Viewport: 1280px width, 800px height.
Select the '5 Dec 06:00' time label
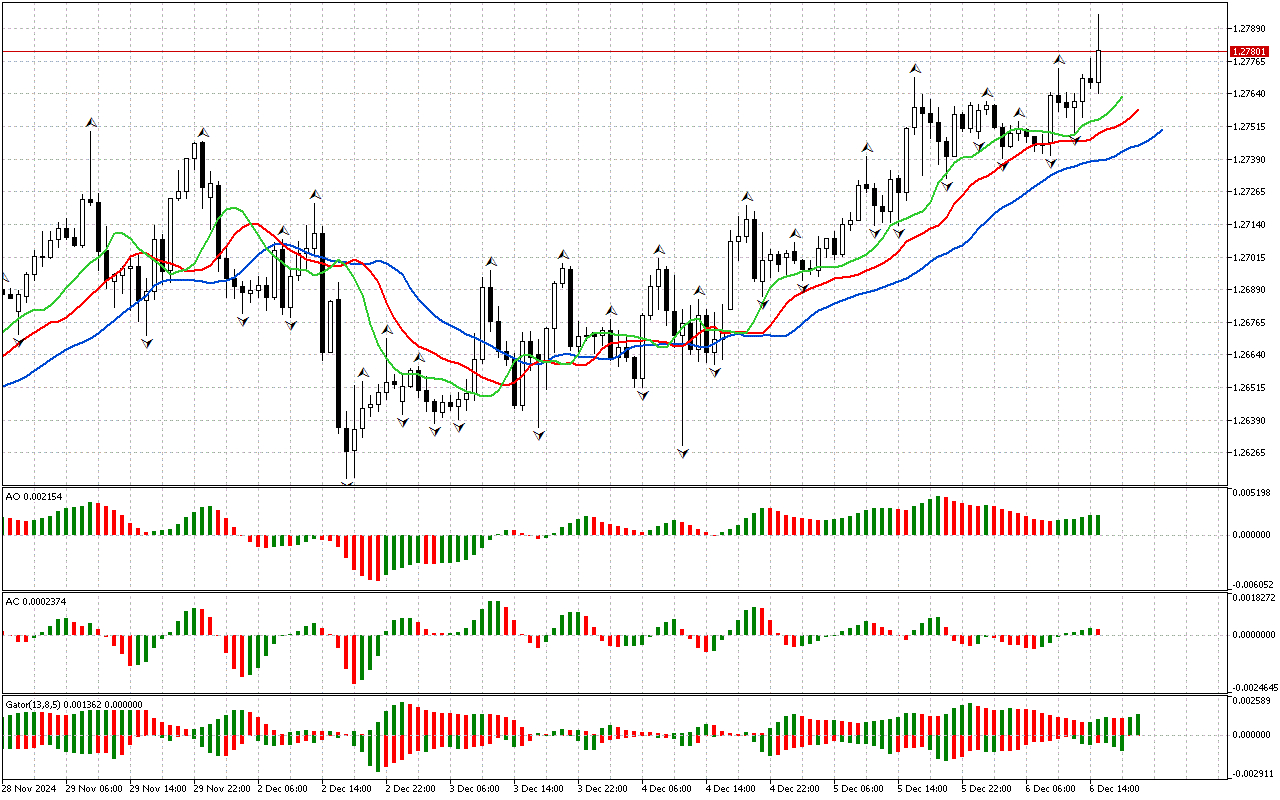[860, 788]
